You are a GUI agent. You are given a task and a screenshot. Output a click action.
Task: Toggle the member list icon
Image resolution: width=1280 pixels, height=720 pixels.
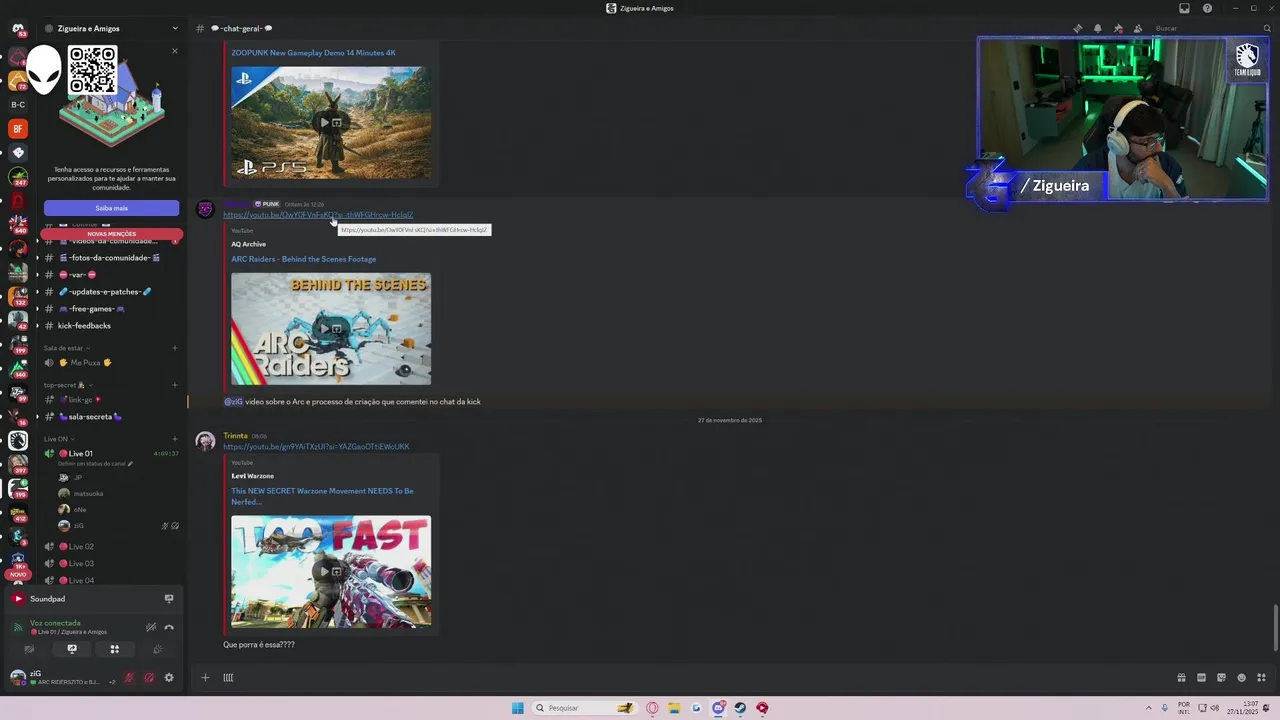(1138, 28)
